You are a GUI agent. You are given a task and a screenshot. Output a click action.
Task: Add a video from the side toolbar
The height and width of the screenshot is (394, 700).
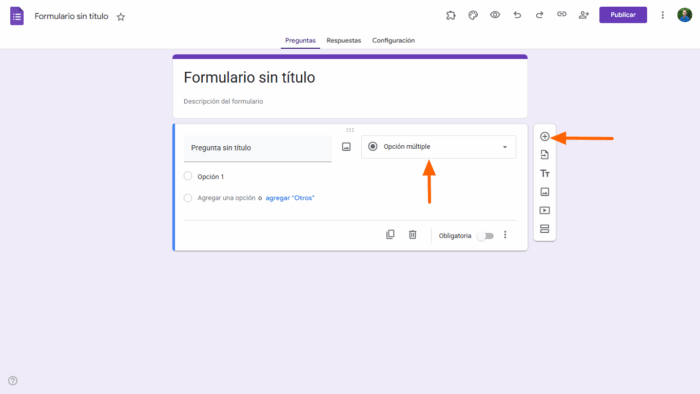click(x=544, y=210)
